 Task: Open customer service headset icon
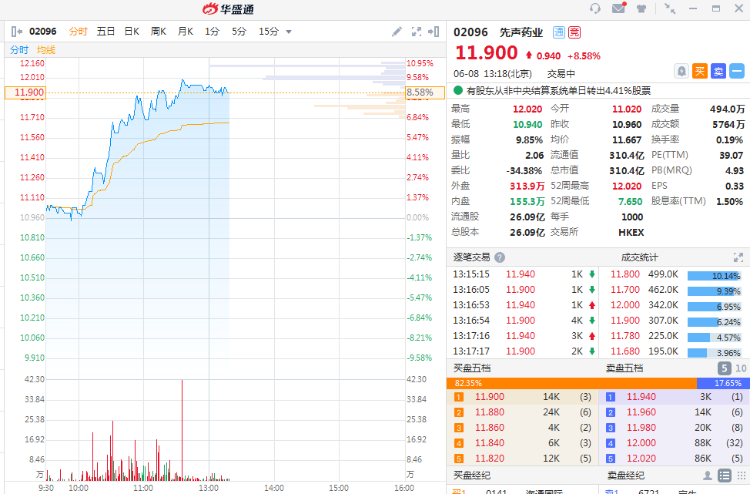[595, 9]
